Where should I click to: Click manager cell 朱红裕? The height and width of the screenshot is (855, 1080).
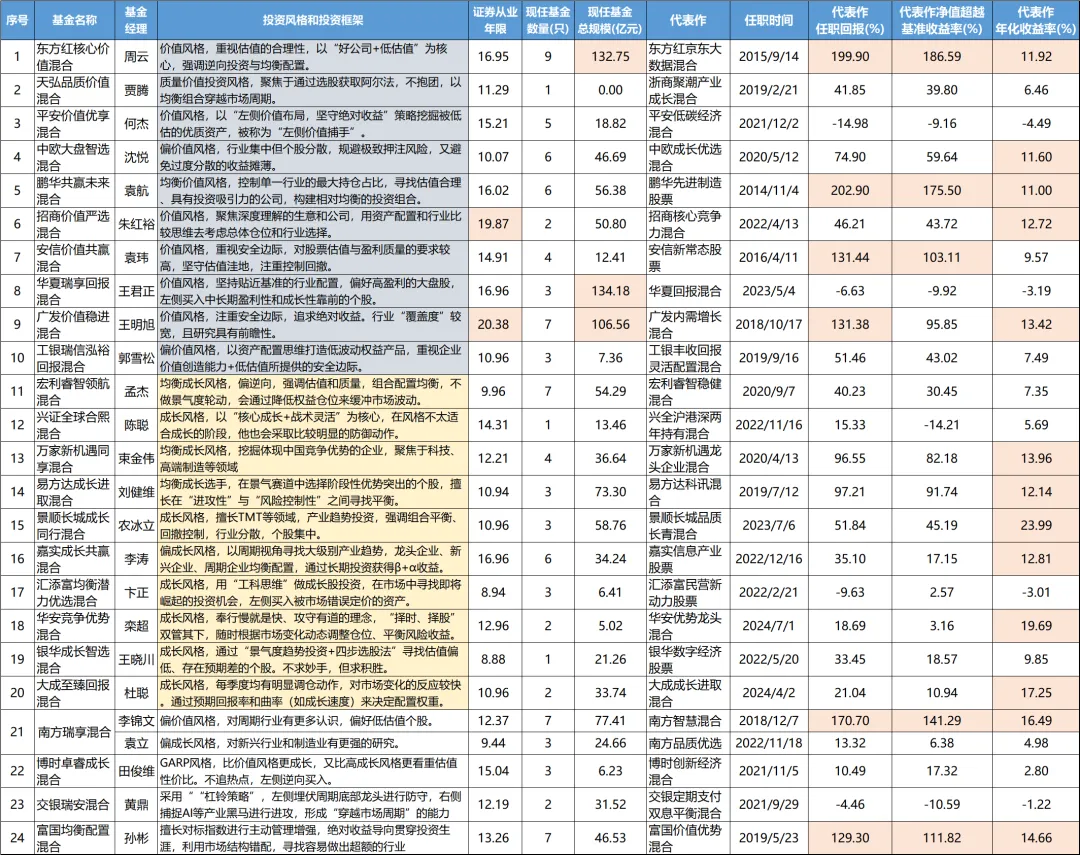pyautogui.click(x=136, y=224)
